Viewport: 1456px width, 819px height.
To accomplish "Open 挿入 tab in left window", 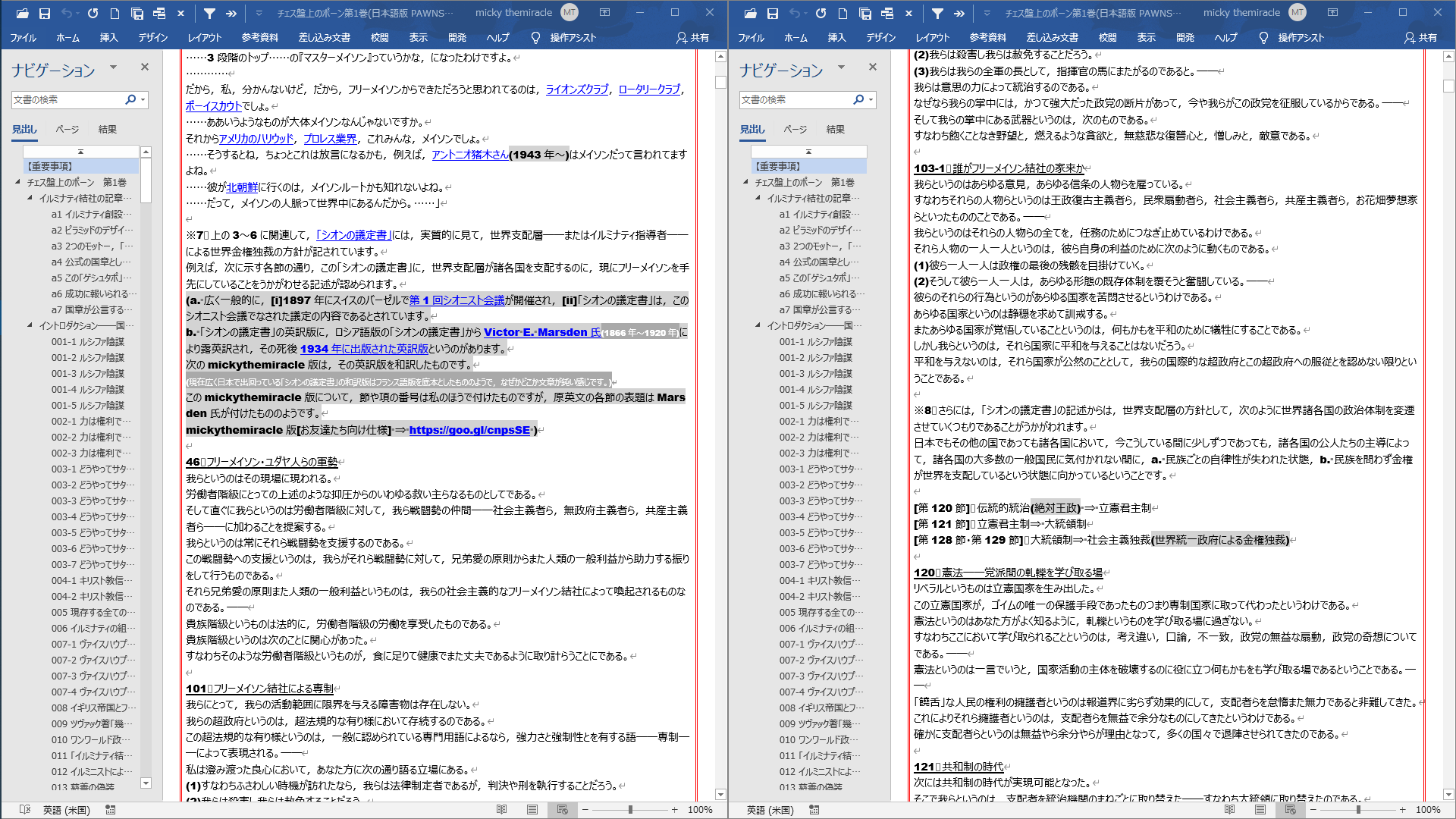I will coord(109,38).
